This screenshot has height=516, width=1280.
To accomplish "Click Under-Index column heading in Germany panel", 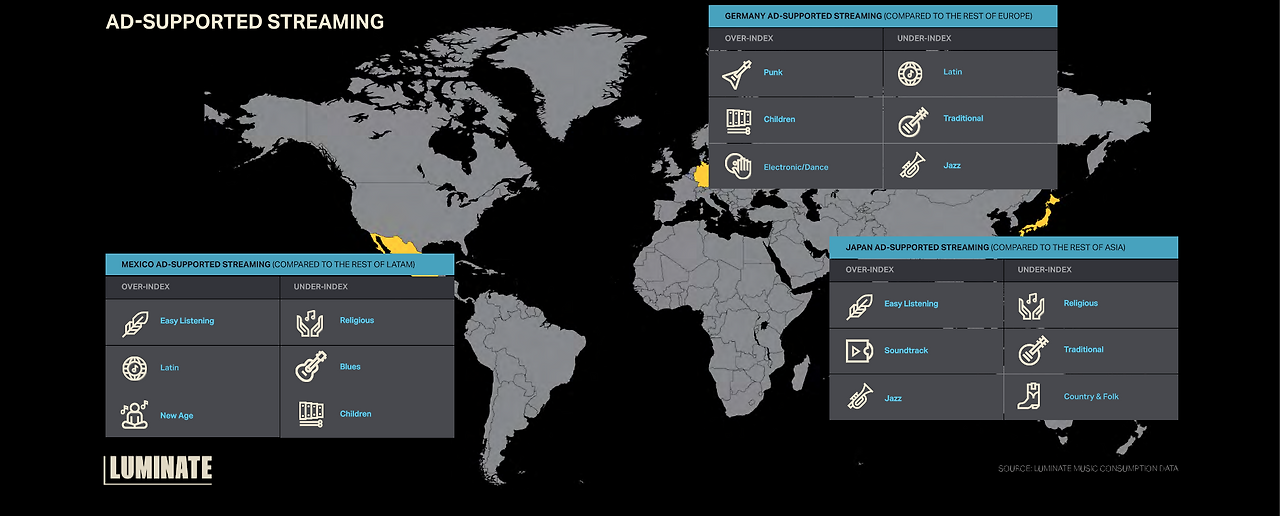I will [924, 39].
